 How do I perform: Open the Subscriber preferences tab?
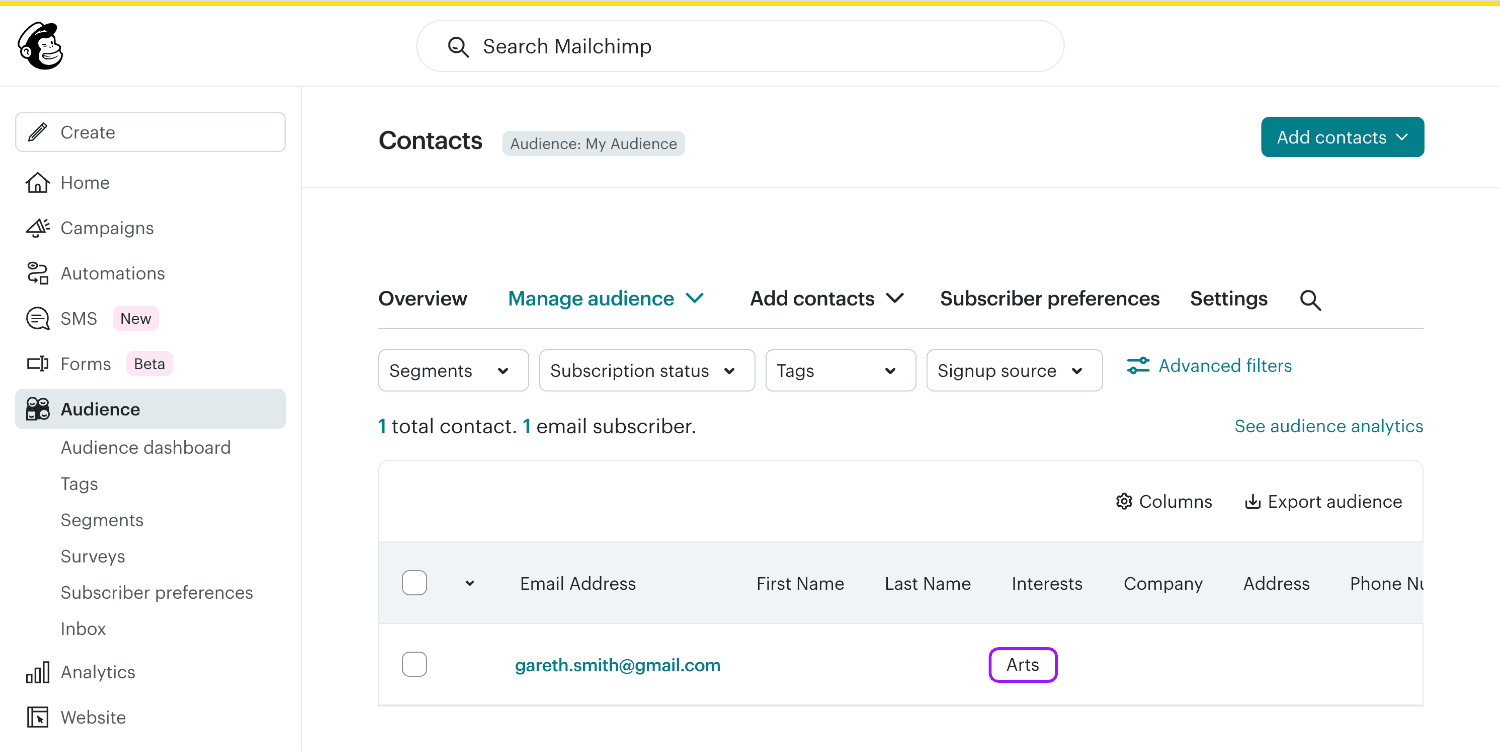(1050, 299)
